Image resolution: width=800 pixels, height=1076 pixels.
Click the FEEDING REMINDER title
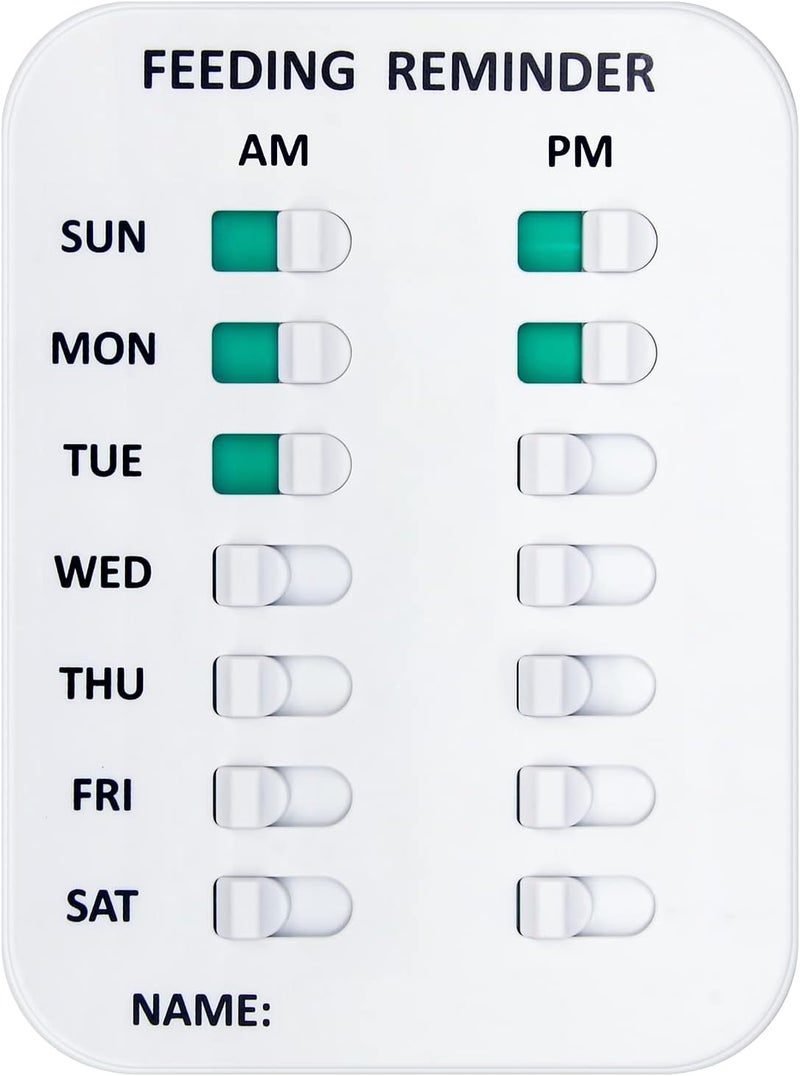click(398, 73)
